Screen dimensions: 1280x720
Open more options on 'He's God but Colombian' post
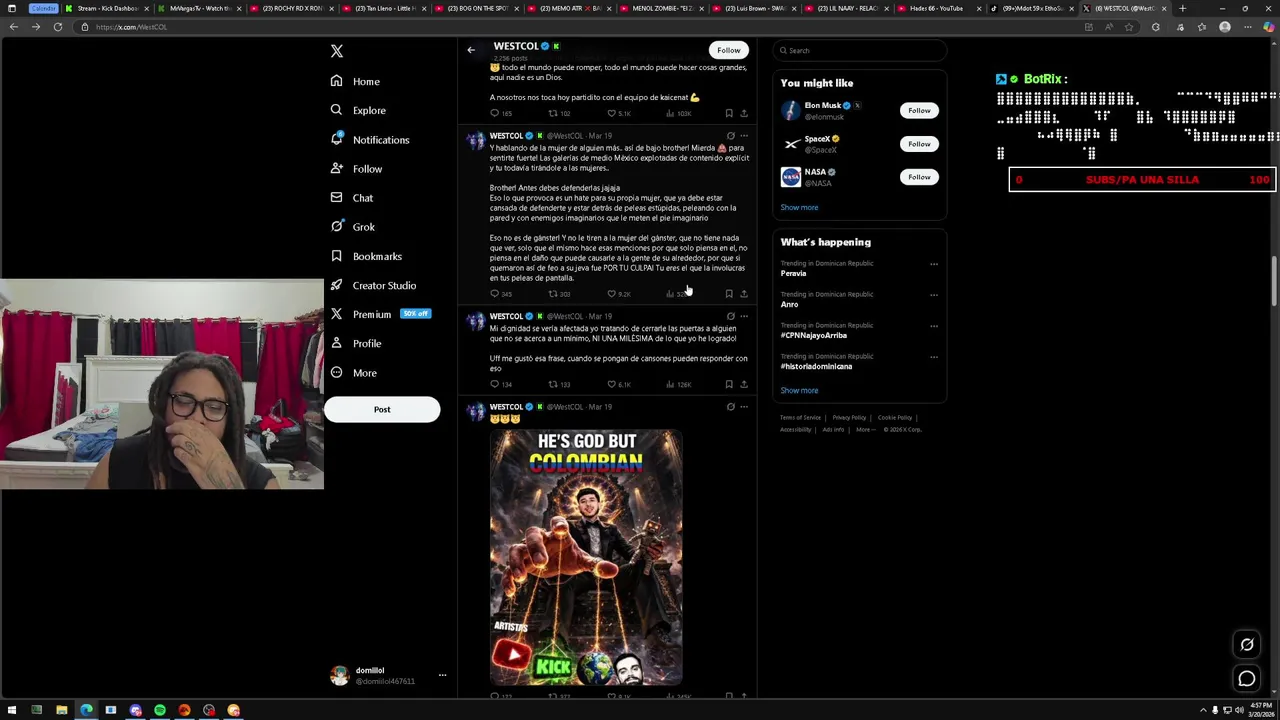click(x=743, y=407)
